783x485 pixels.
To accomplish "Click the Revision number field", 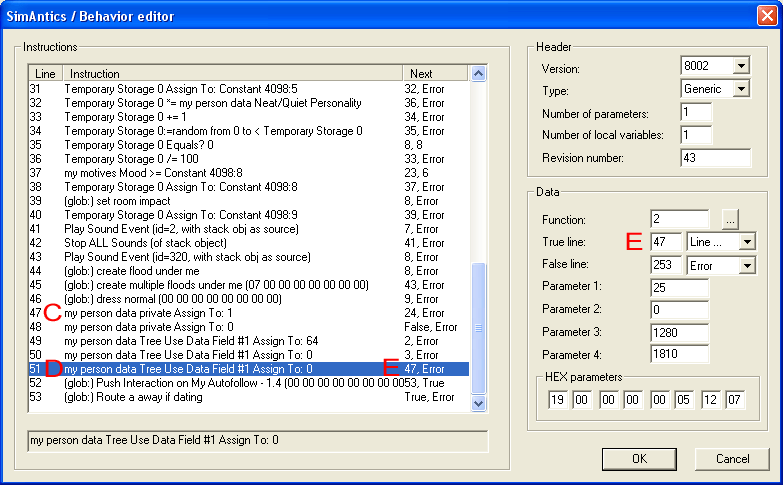I will (715, 158).
